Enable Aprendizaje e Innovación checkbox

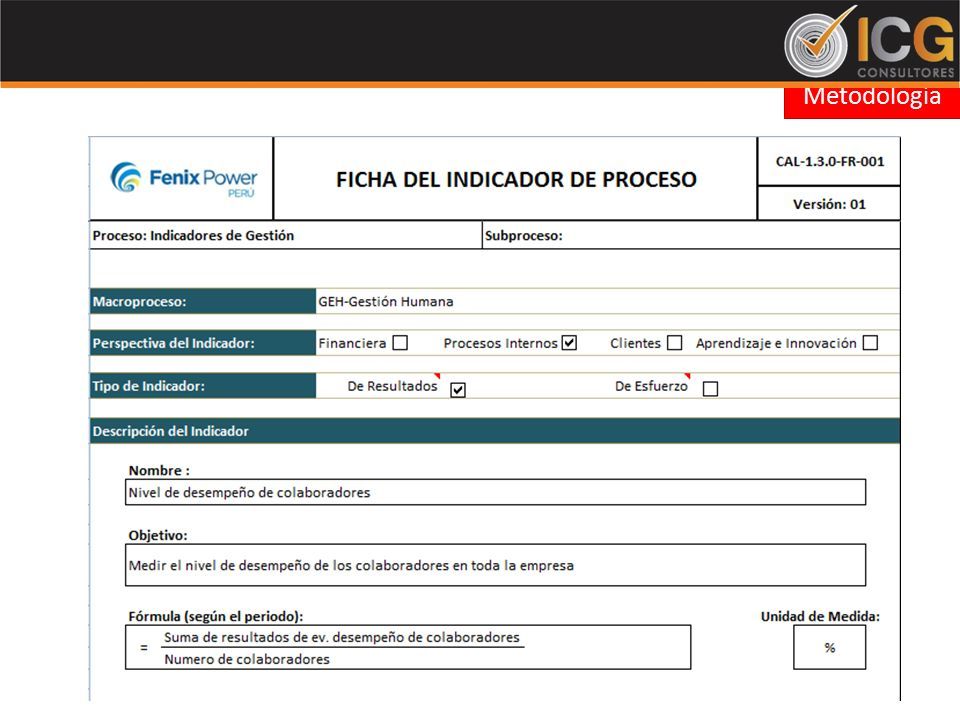pyautogui.click(x=870, y=343)
